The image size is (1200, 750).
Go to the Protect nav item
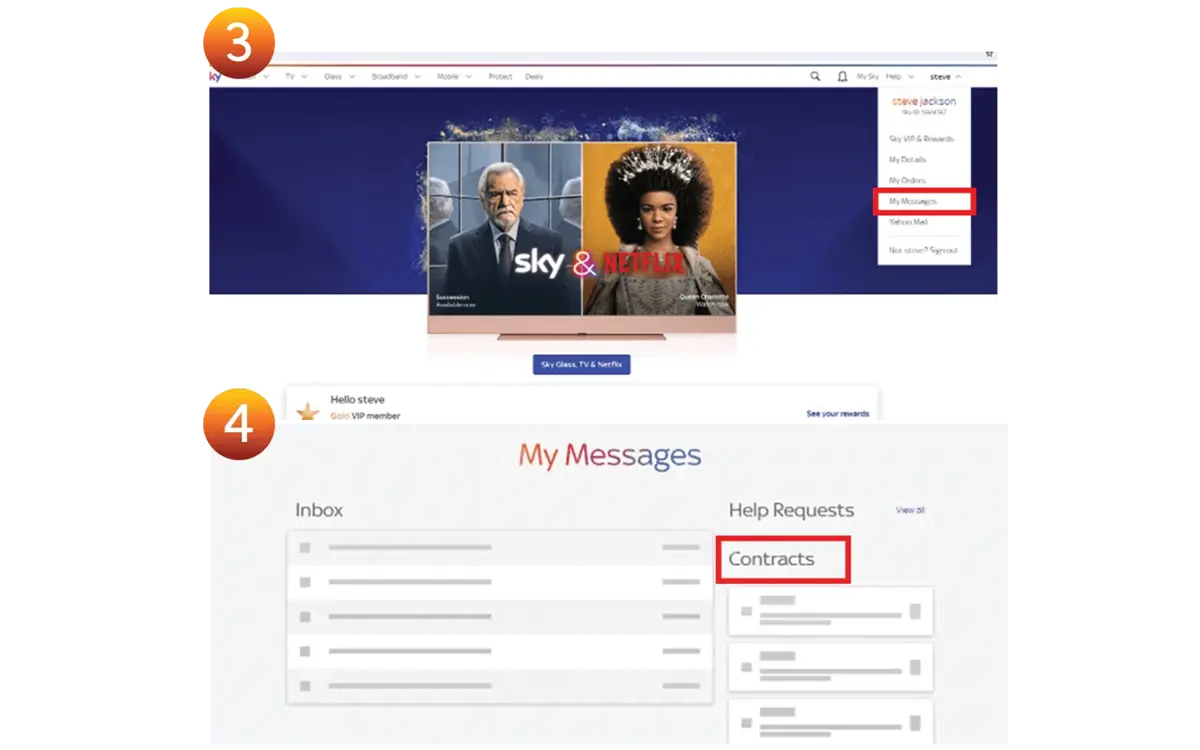pos(500,77)
